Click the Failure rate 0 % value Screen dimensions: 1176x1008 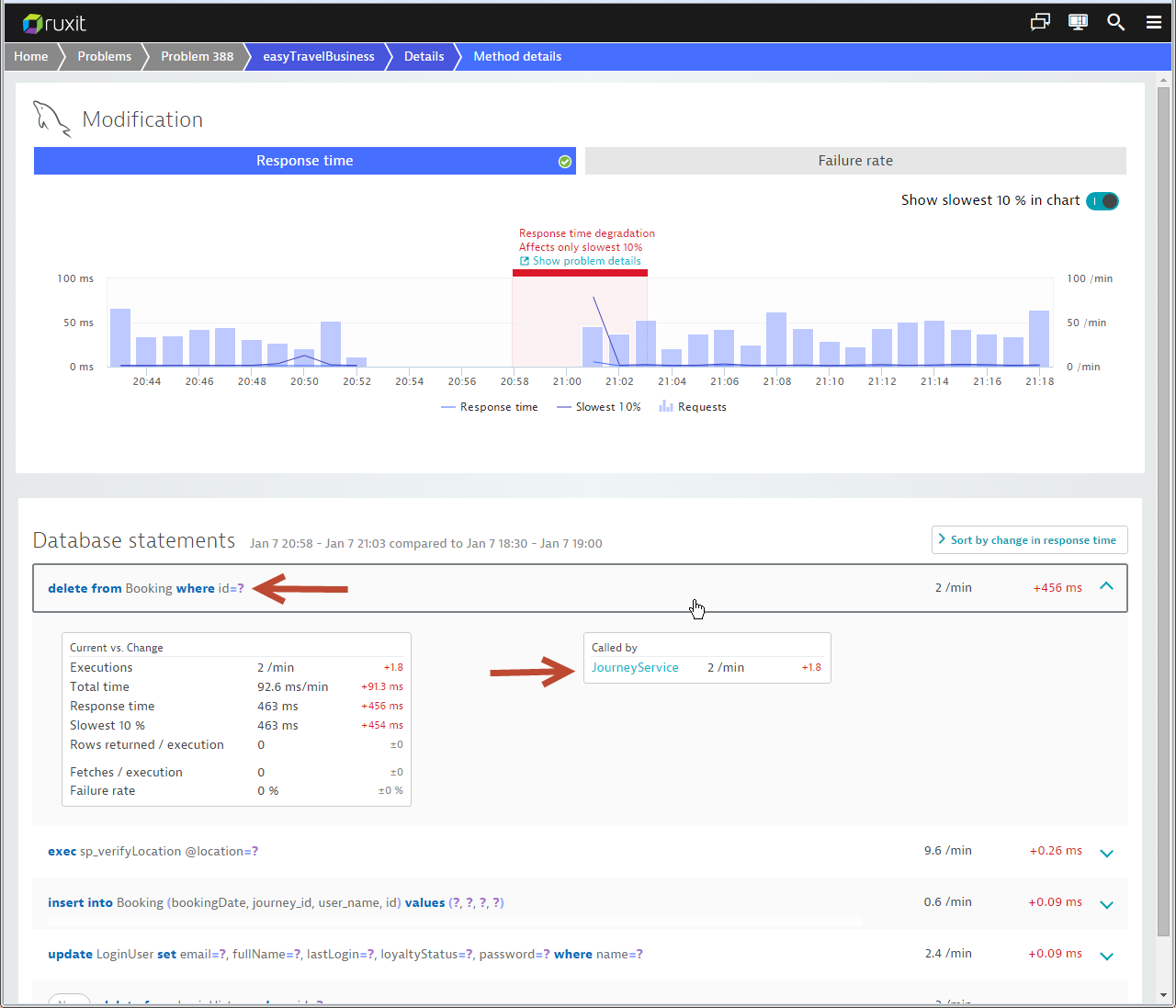click(268, 791)
